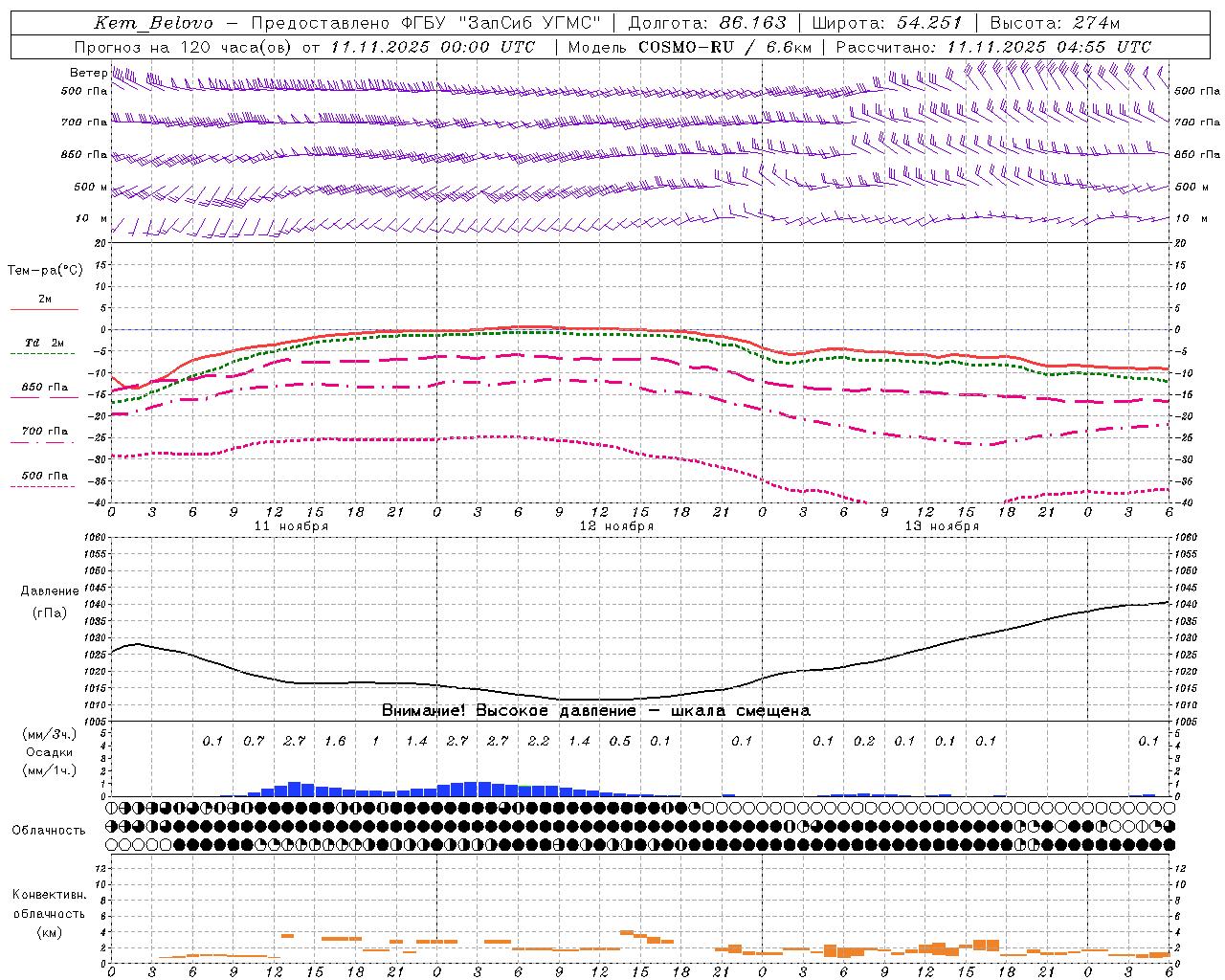
Task: Click the -40 tick on right temperature axis
Action: 1185,503
